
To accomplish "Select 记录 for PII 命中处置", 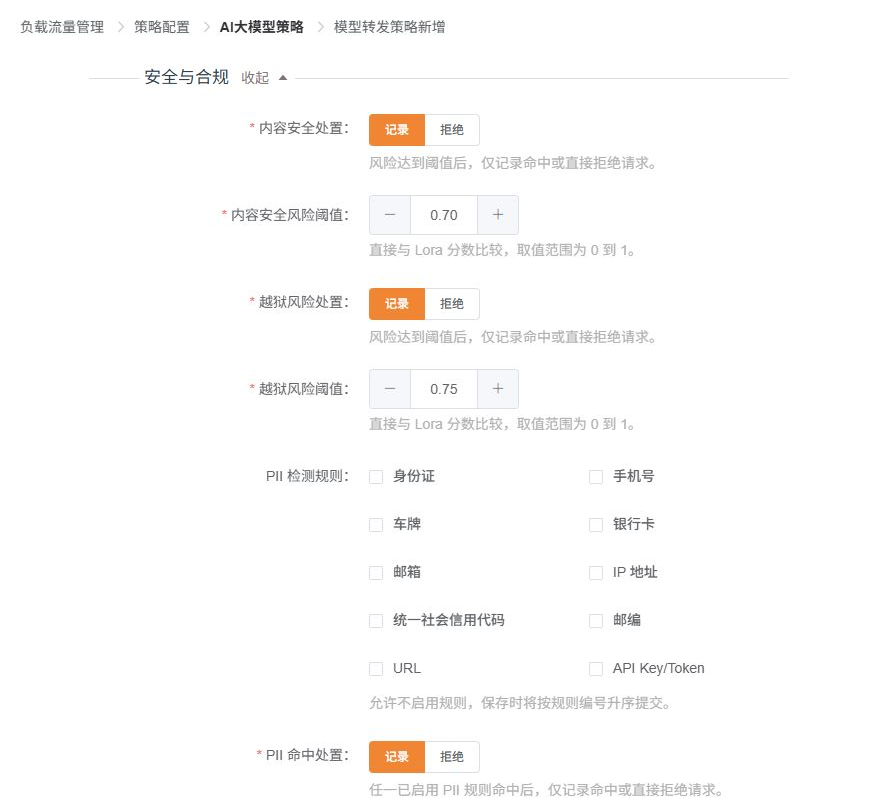I will tap(397, 757).
